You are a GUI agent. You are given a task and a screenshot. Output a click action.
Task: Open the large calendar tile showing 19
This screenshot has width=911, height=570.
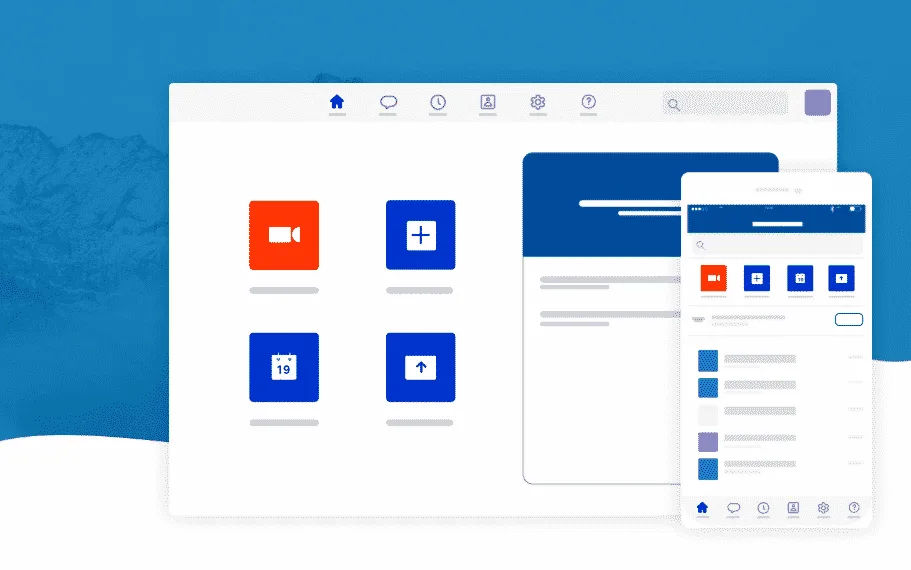click(284, 367)
